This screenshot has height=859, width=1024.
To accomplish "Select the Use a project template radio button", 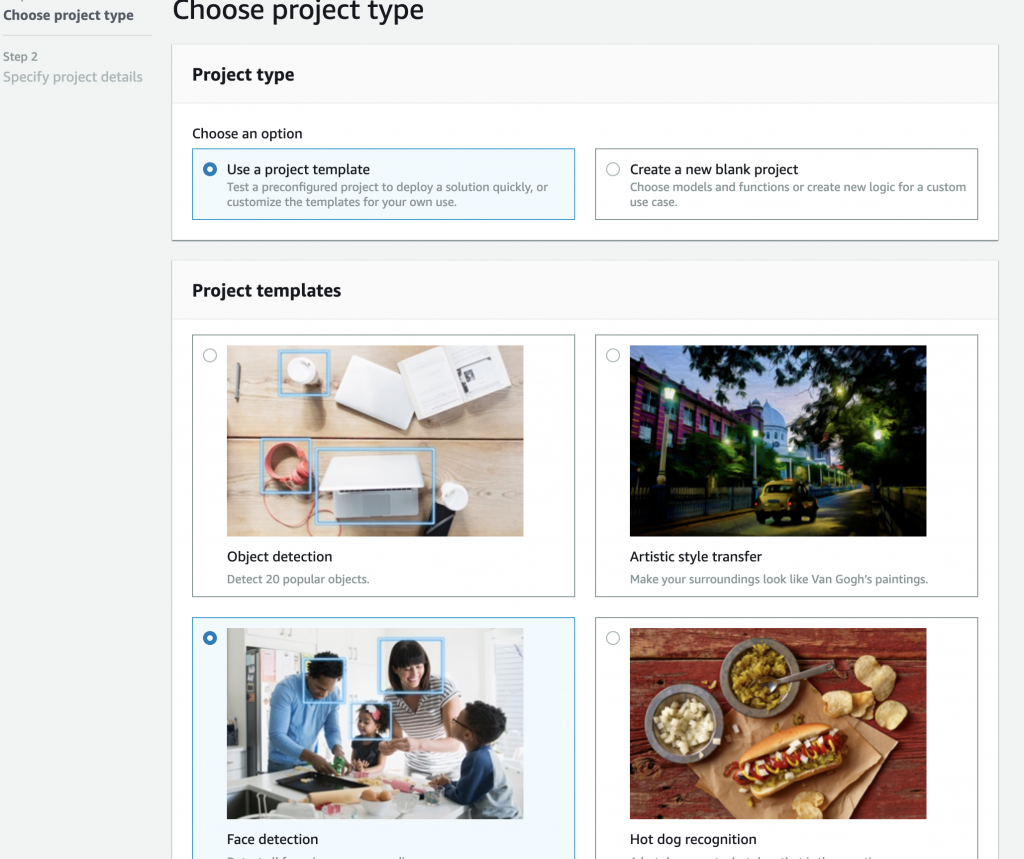I will pos(210,169).
